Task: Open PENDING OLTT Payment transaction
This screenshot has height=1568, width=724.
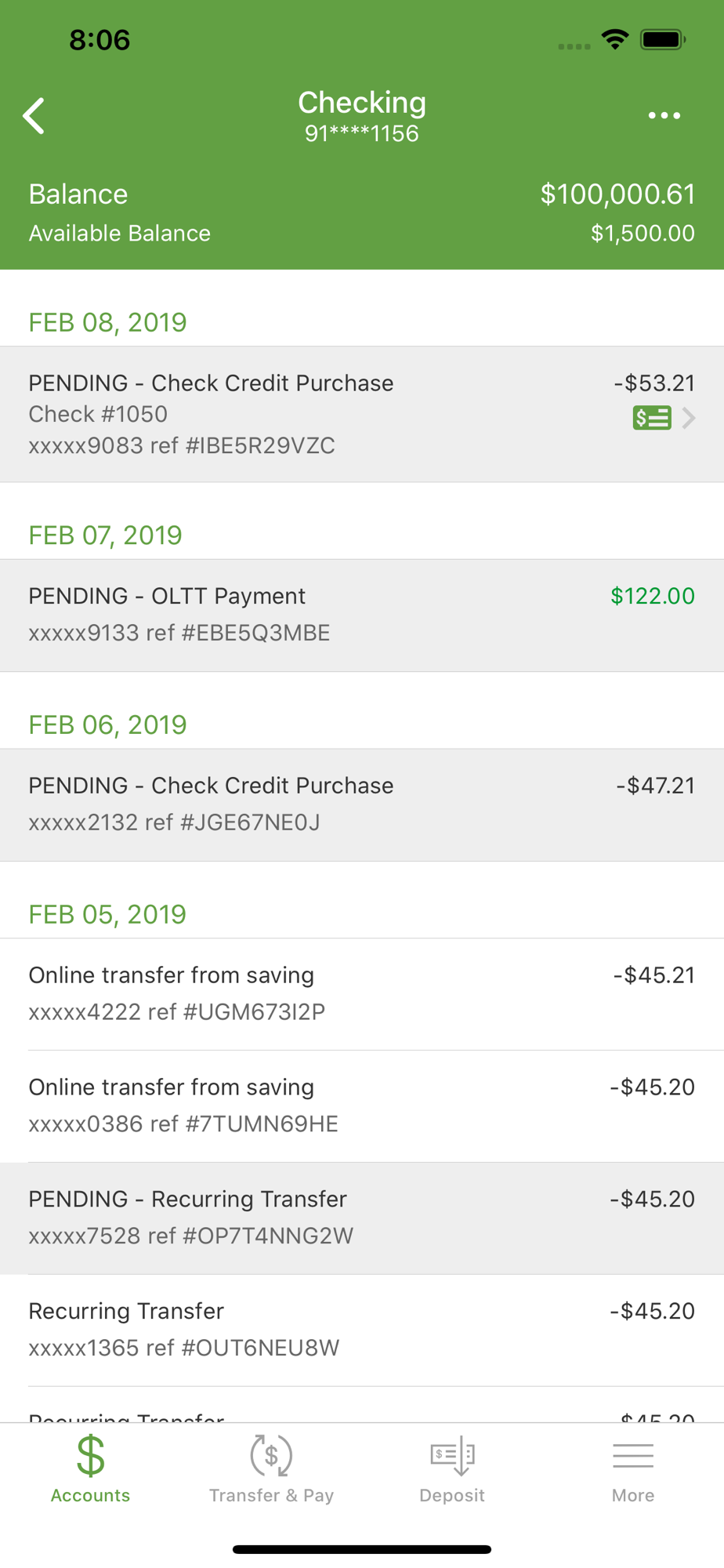Action: [x=362, y=615]
